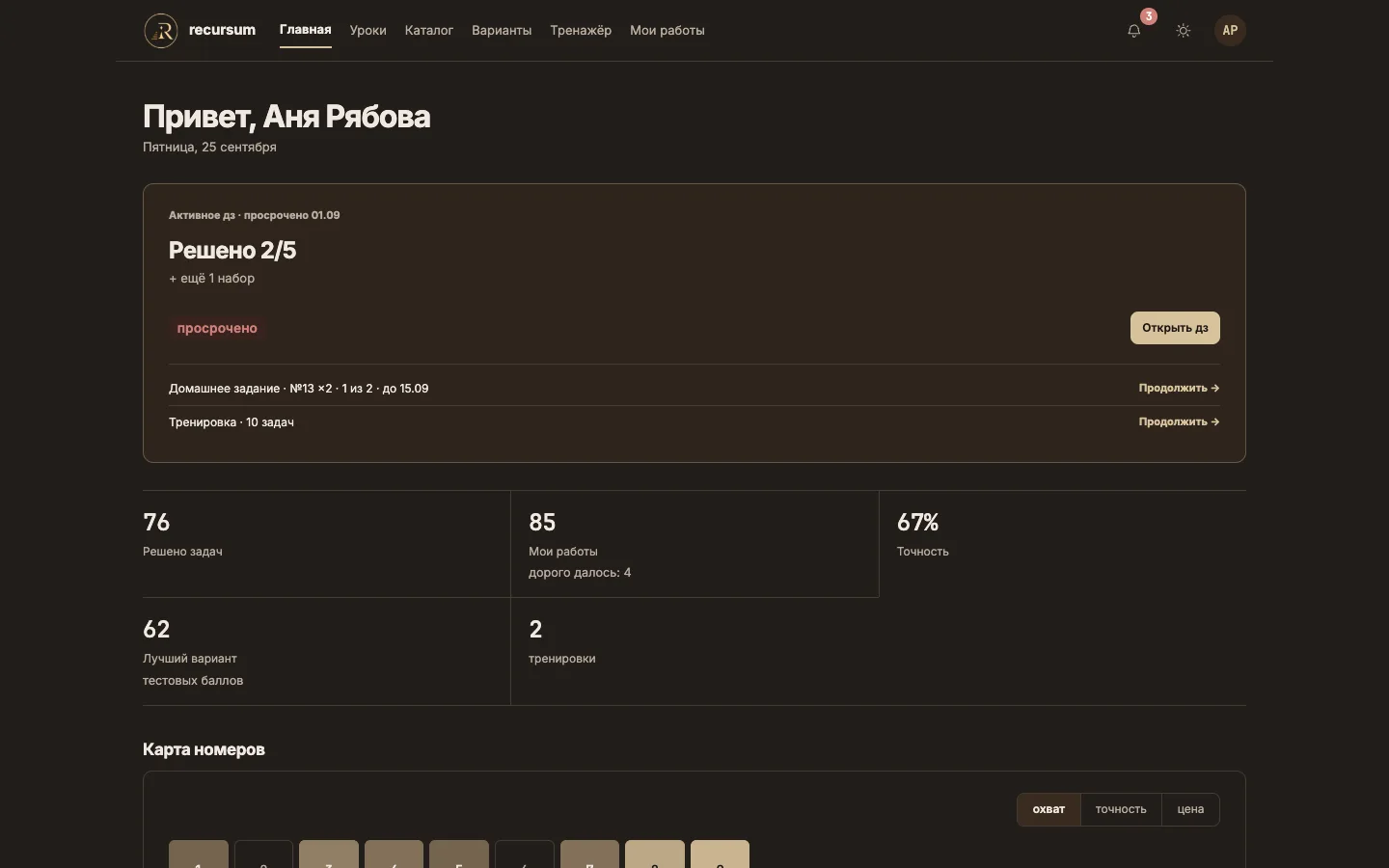
Task: Switch the map to цена
Action: click(1190, 809)
